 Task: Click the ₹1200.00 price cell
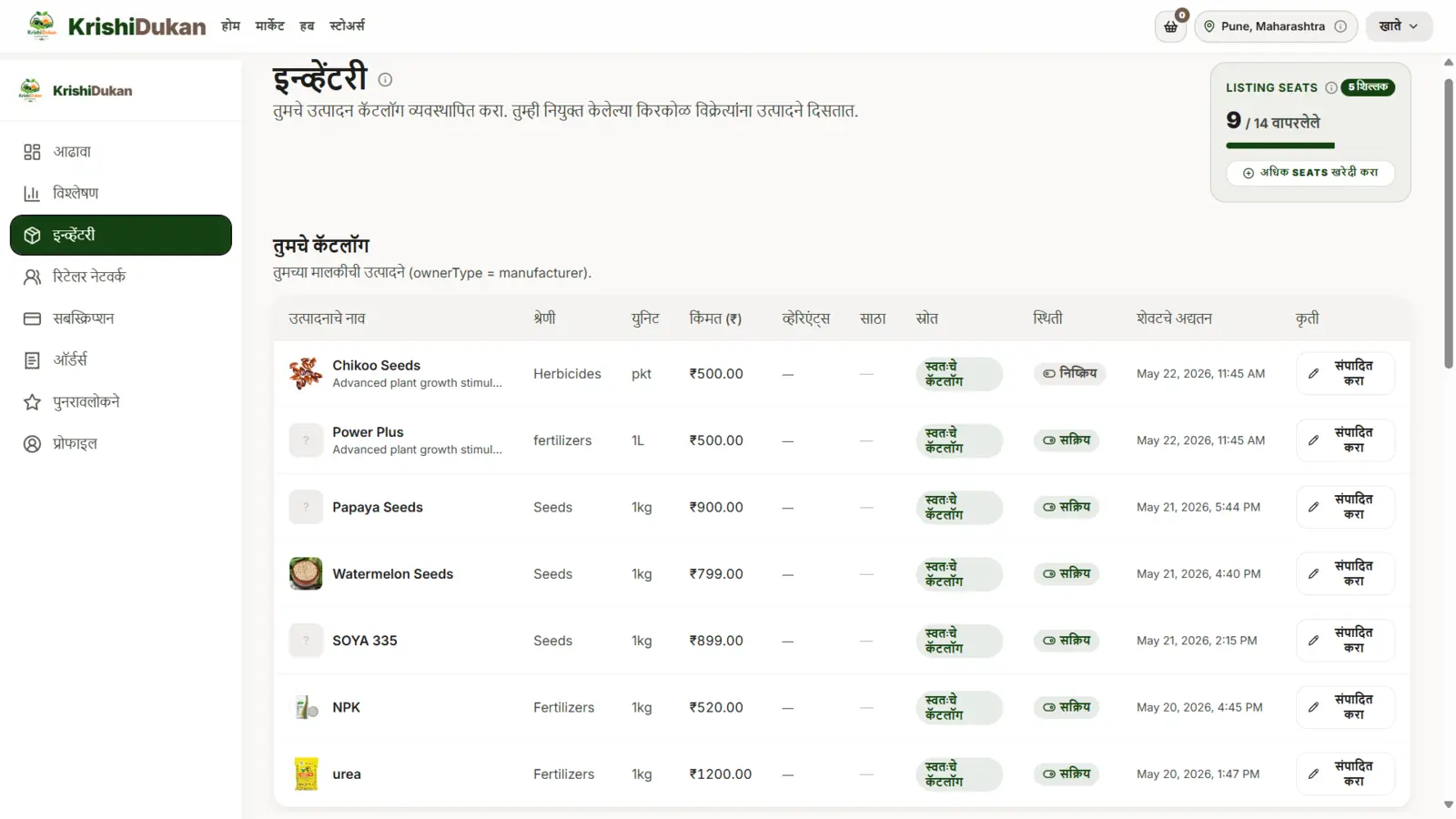(x=721, y=774)
